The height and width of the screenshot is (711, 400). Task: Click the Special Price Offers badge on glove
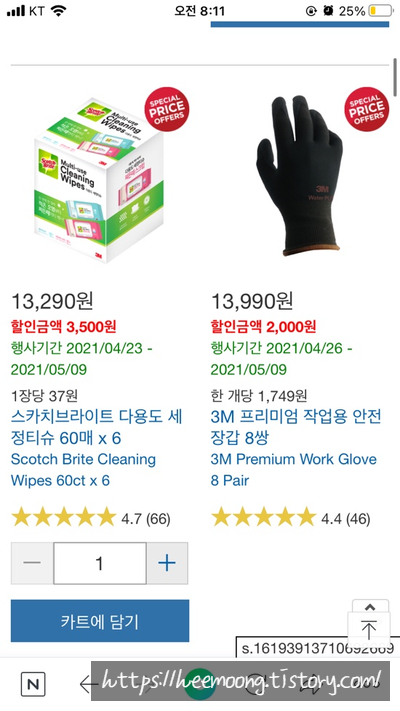pos(366,109)
